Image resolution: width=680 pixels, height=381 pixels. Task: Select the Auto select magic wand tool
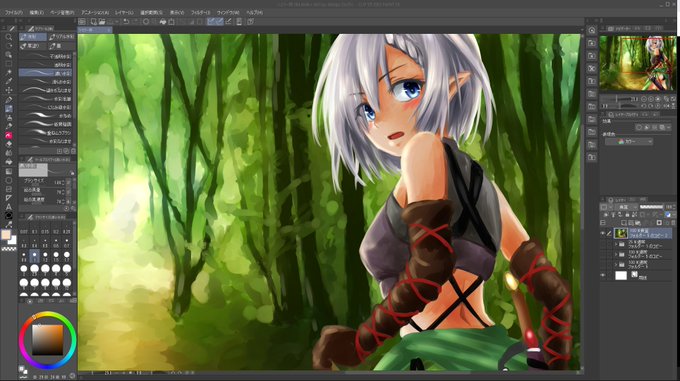click(x=9, y=72)
